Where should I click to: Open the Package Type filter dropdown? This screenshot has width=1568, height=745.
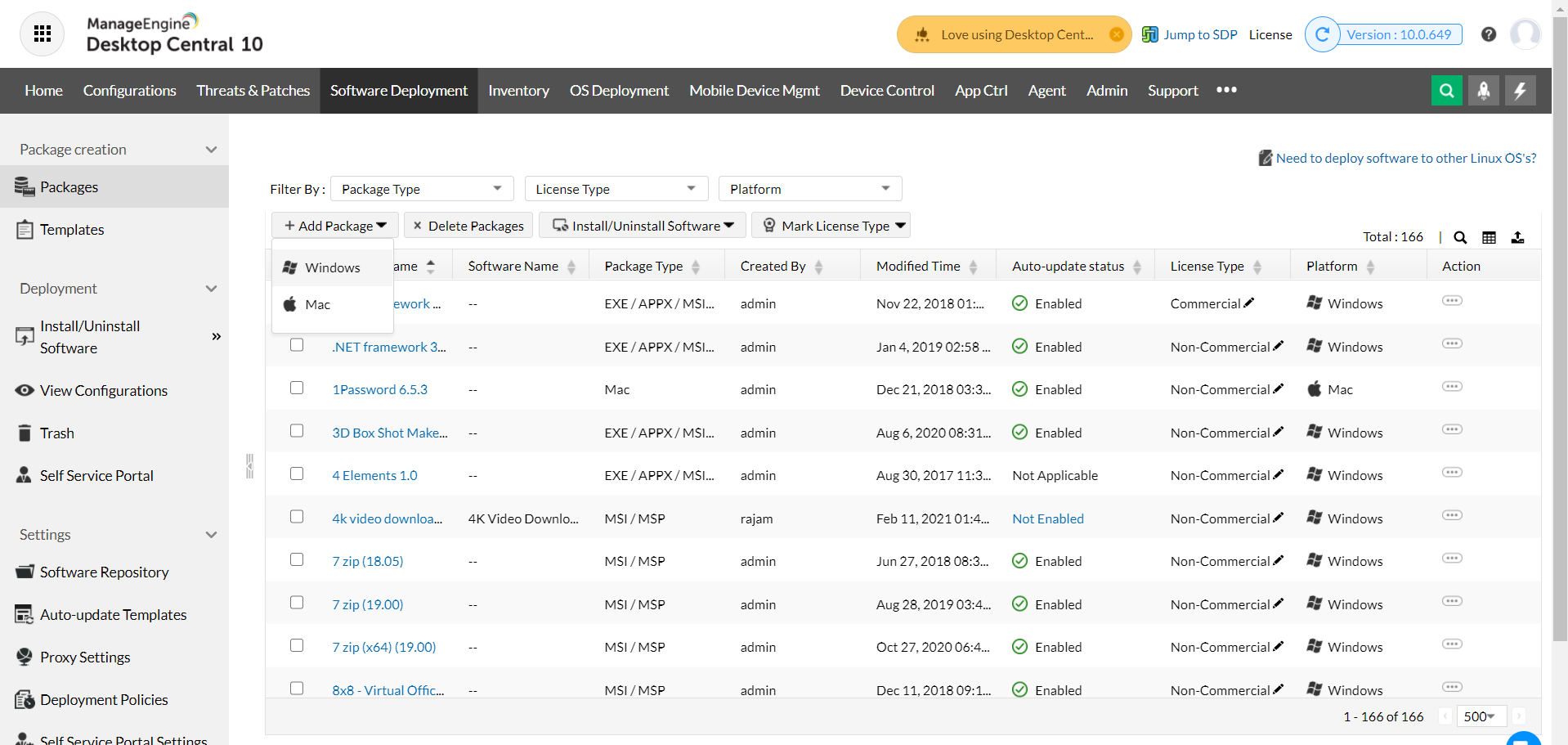(421, 189)
